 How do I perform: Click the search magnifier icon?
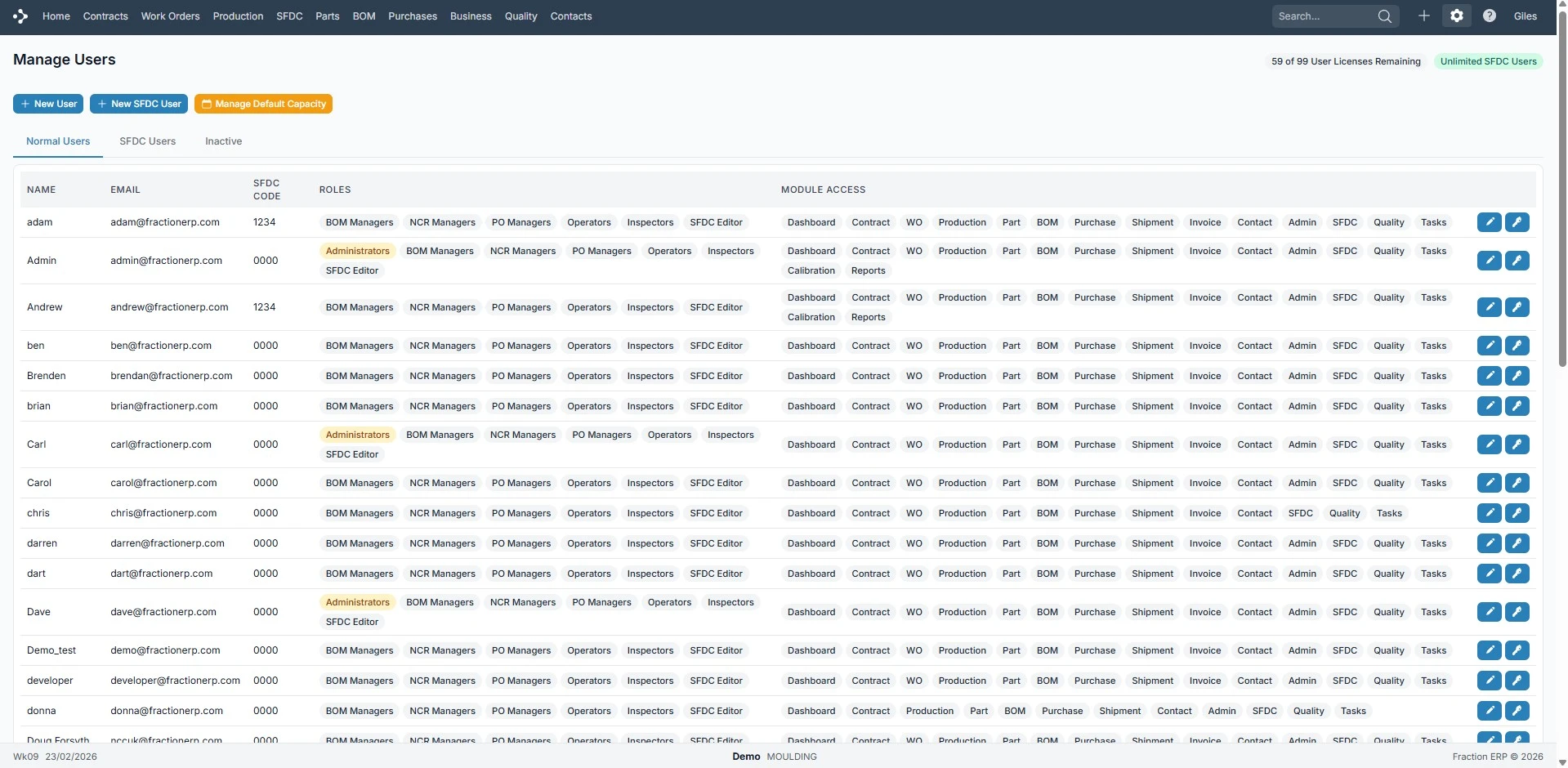coord(1385,16)
